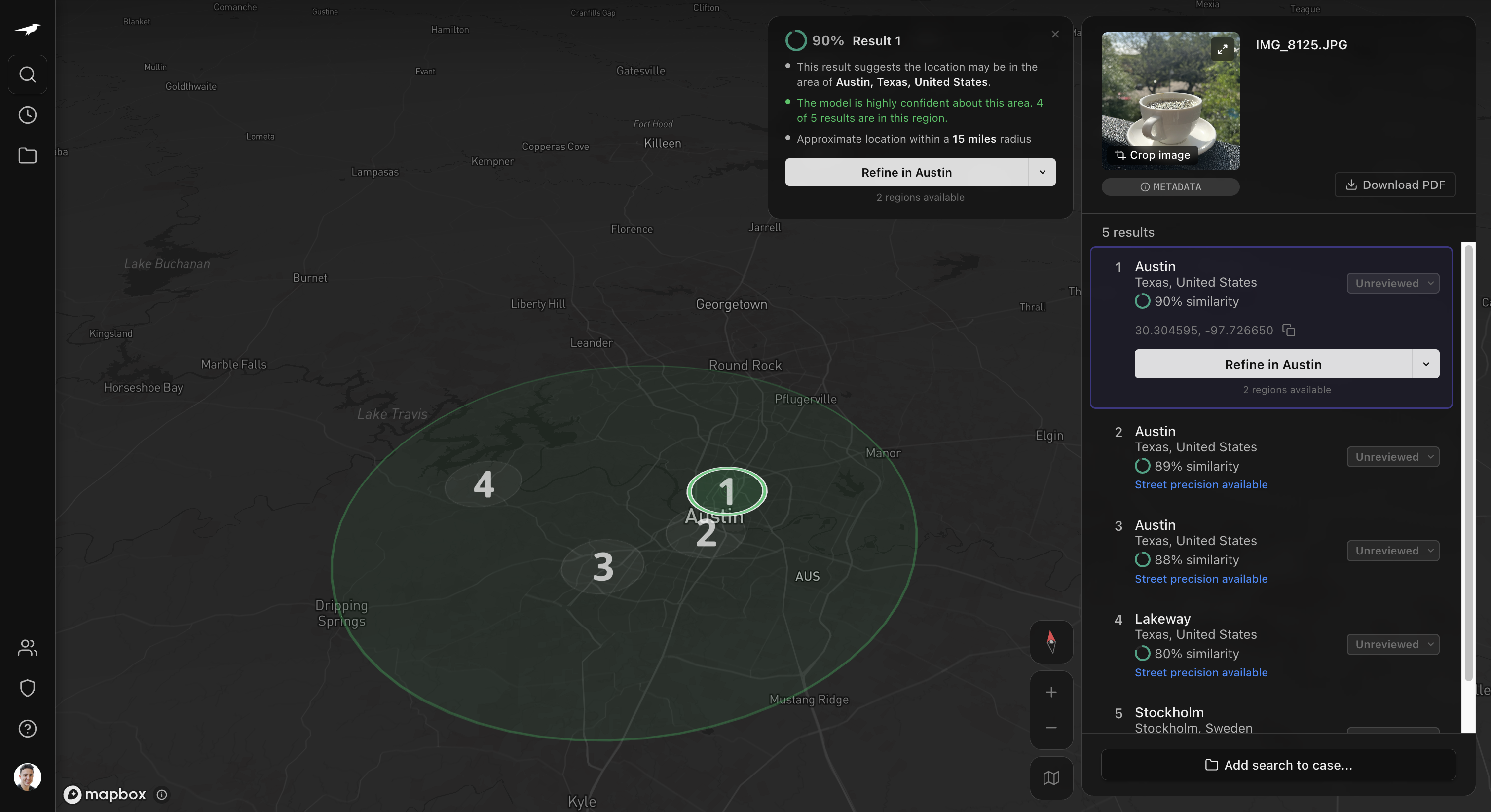Open the cases folder in the sidebar
The height and width of the screenshot is (812, 1491).
pyautogui.click(x=27, y=156)
